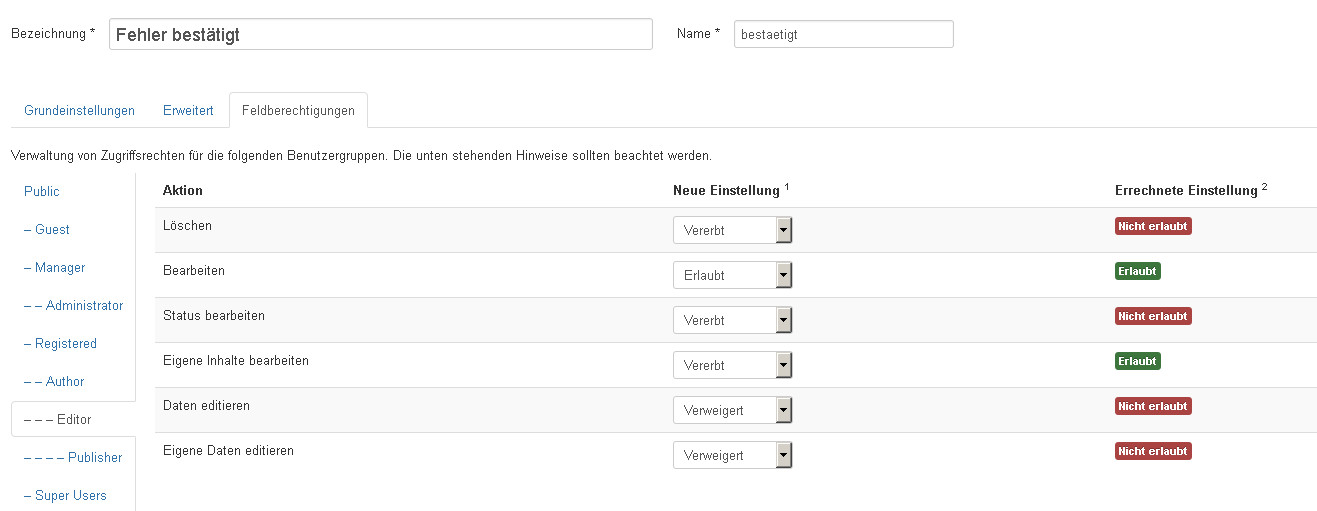Select the Public user group

coord(42,191)
